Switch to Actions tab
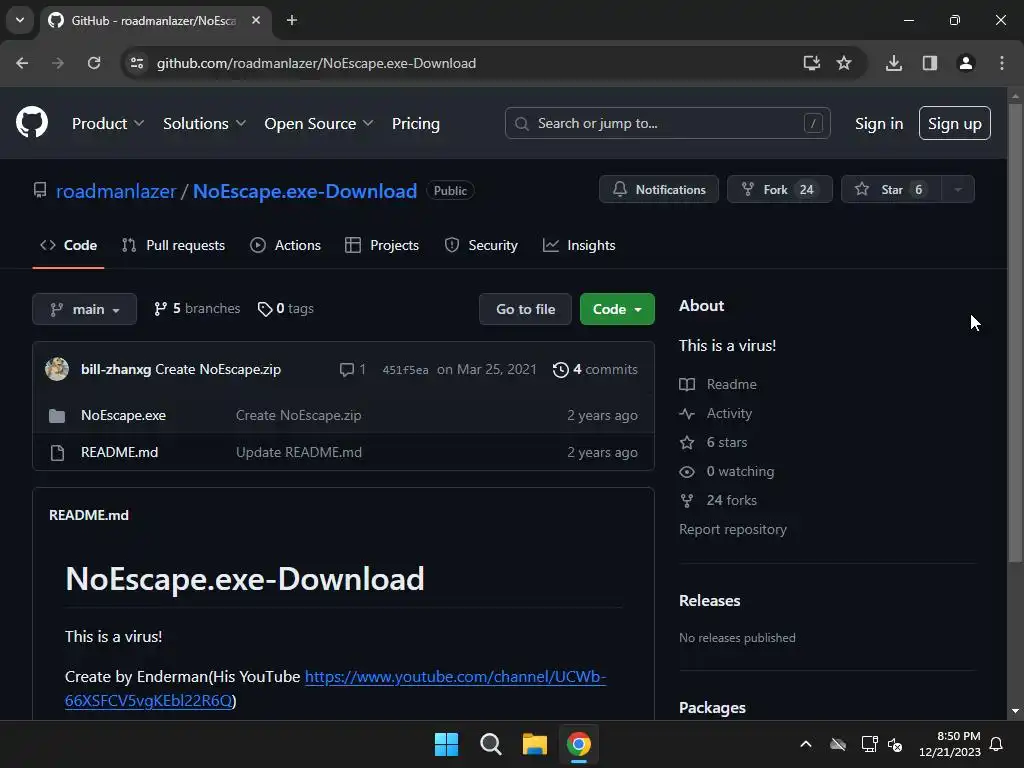This screenshot has width=1024, height=768. [x=285, y=246]
